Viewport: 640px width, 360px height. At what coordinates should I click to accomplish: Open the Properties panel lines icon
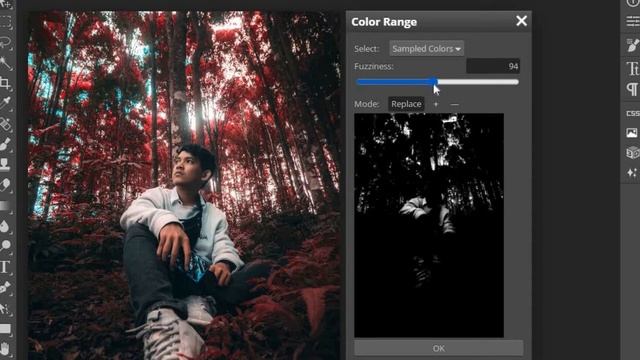coord(633,21)
